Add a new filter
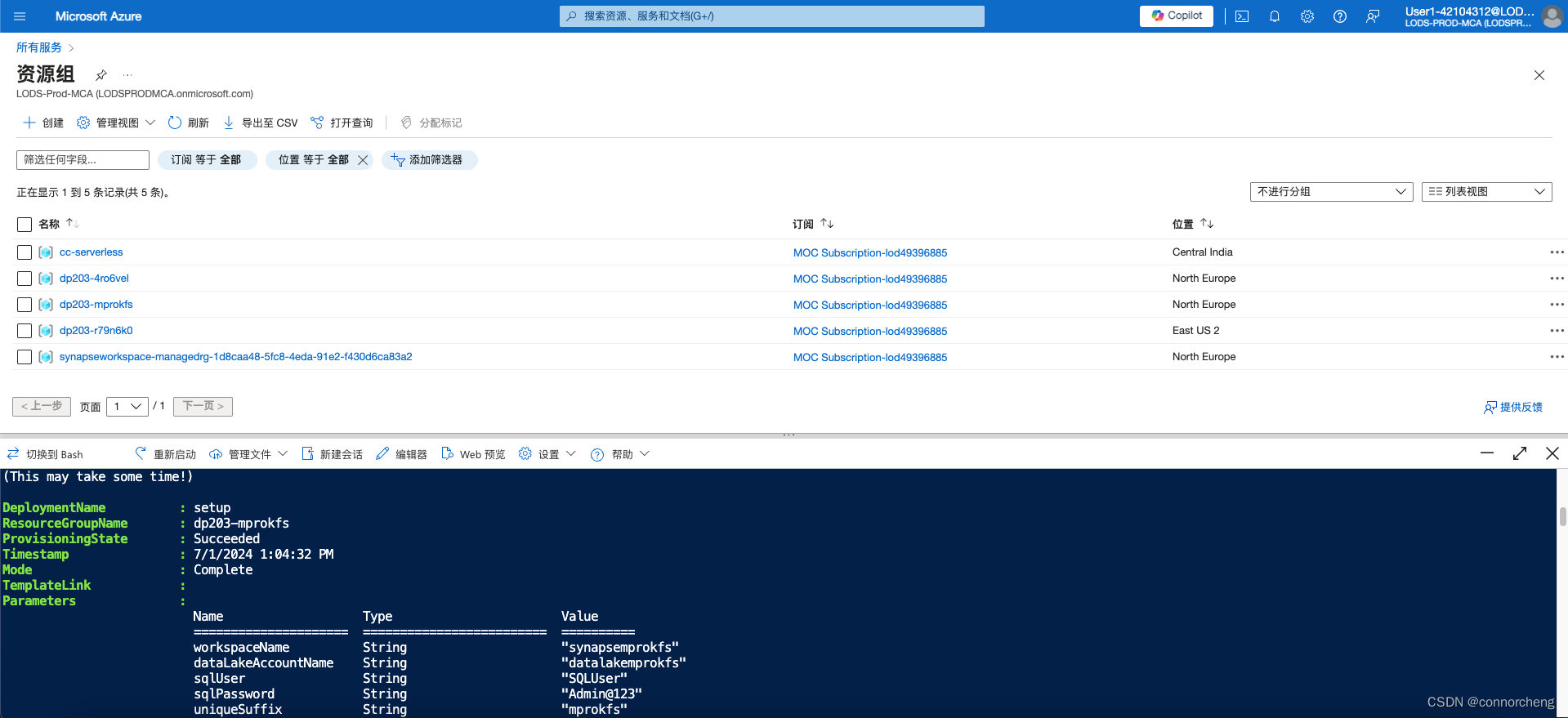 pos(429,160)
